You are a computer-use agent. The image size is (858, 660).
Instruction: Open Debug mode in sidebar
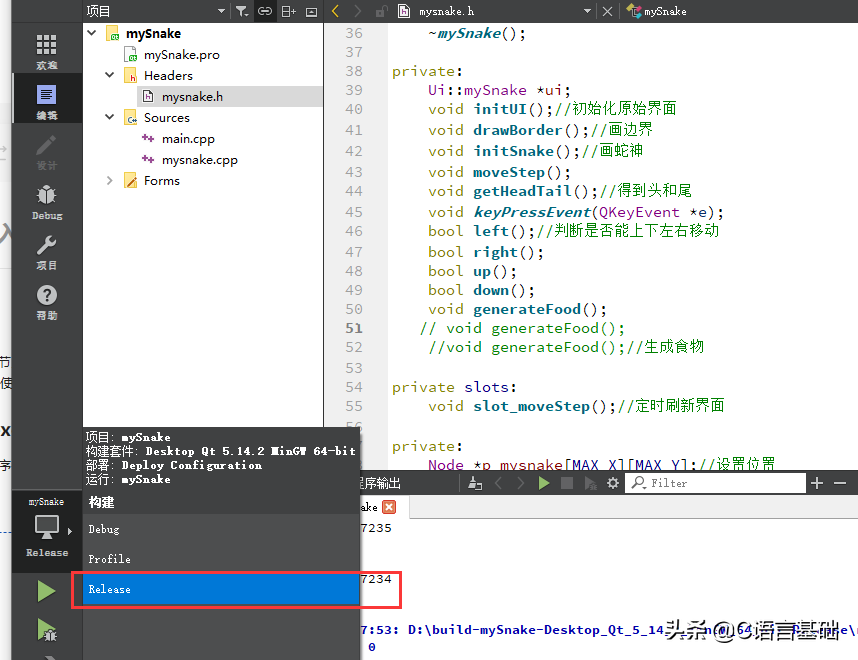click(x=47, y=202)
